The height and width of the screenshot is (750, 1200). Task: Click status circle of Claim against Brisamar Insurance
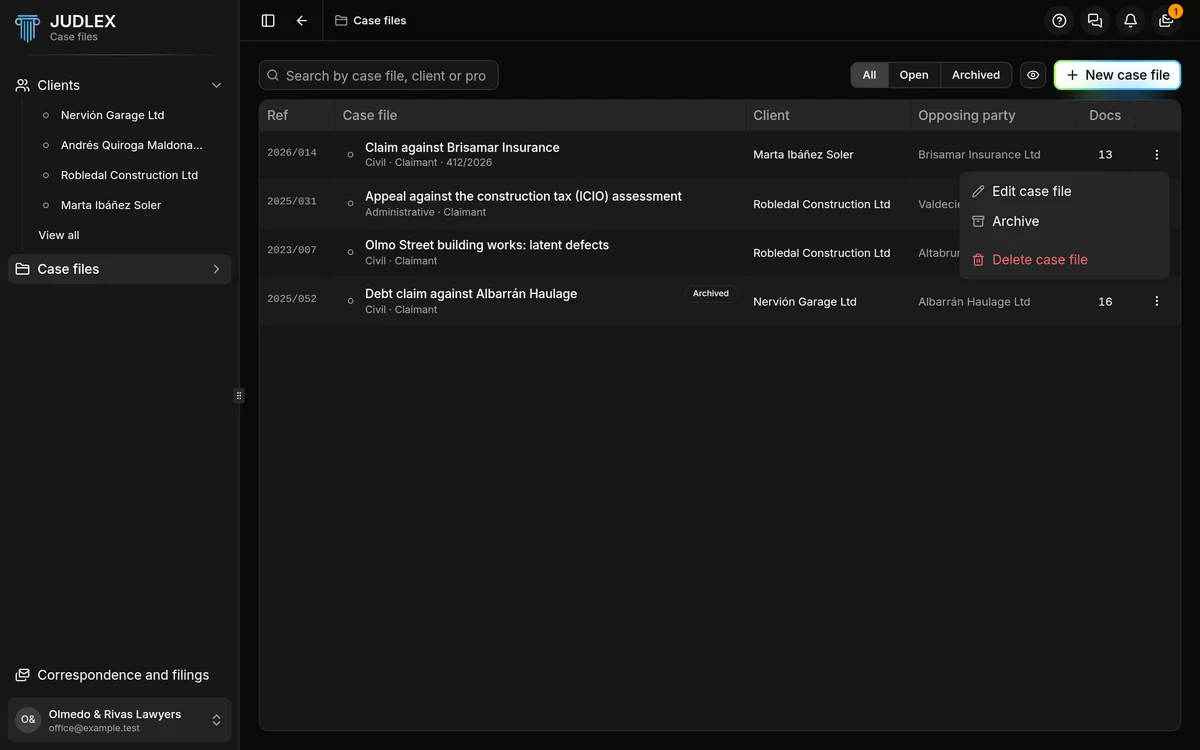350,155
